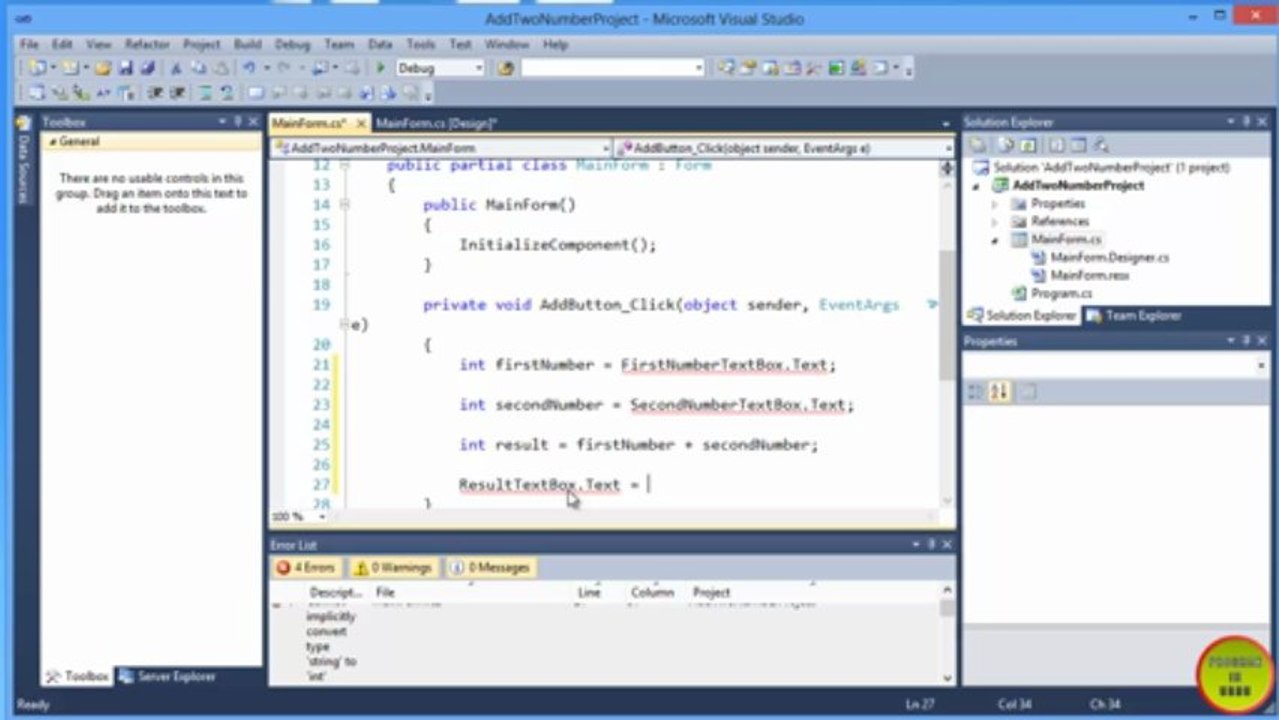Image resolution: width=1279 pixels, height=720 pixels.
Task: Click the Cut icon in the toolbar
Action: point(175,68)
